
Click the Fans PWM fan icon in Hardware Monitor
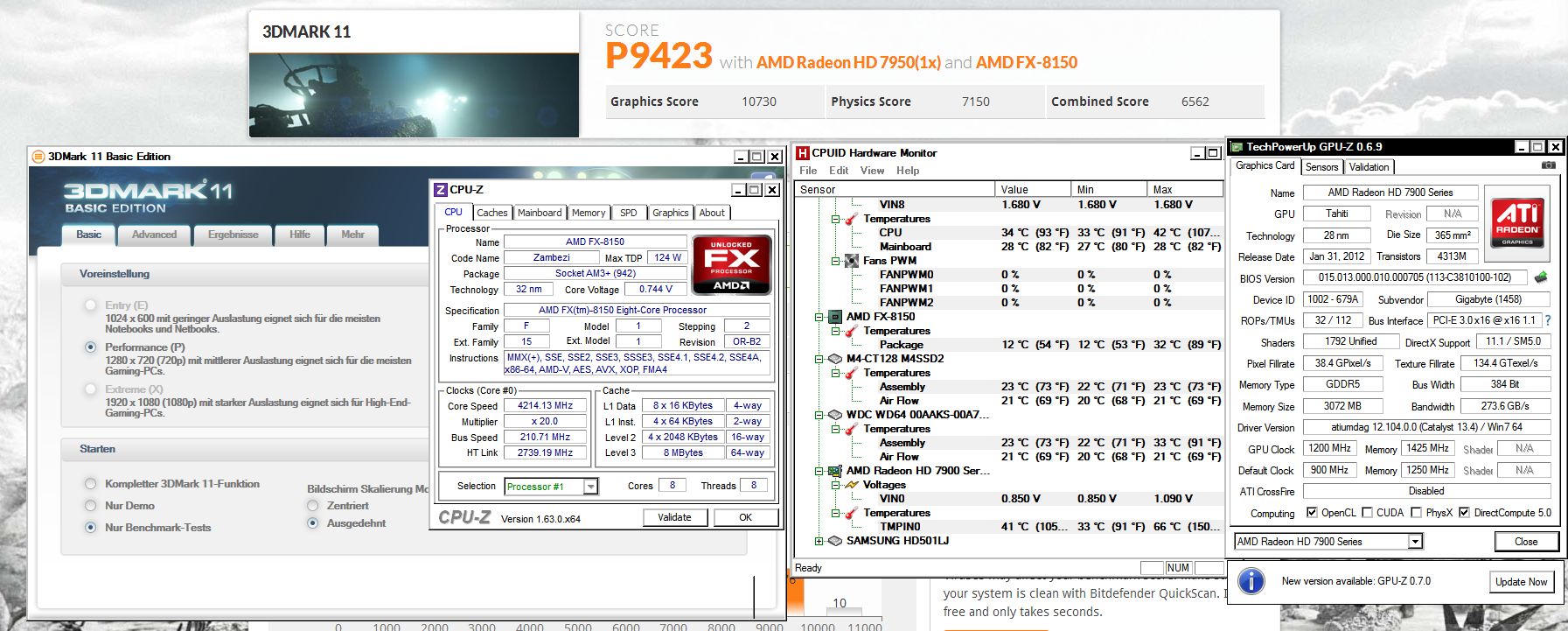tap(851, 261)
